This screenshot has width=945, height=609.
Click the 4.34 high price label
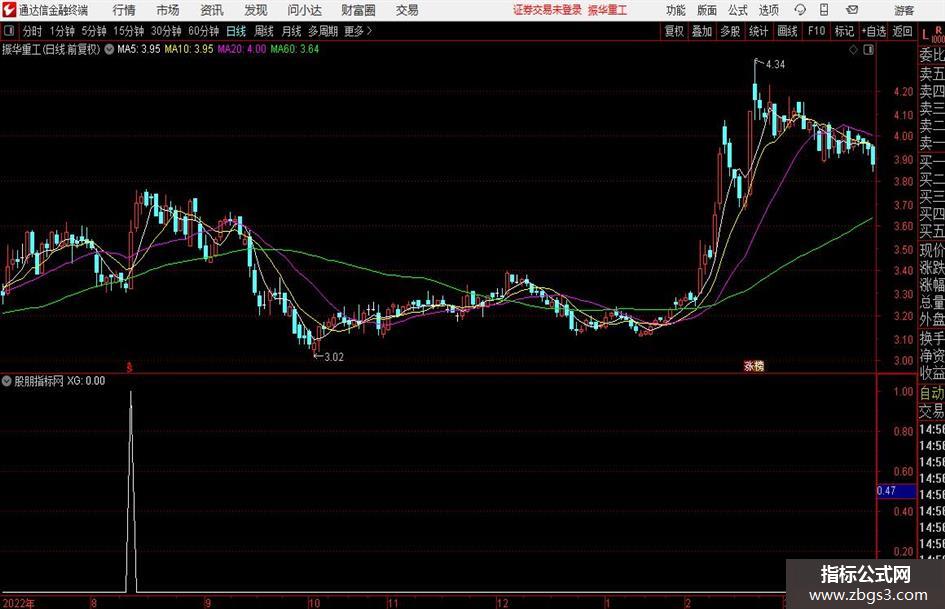[775, 65]
